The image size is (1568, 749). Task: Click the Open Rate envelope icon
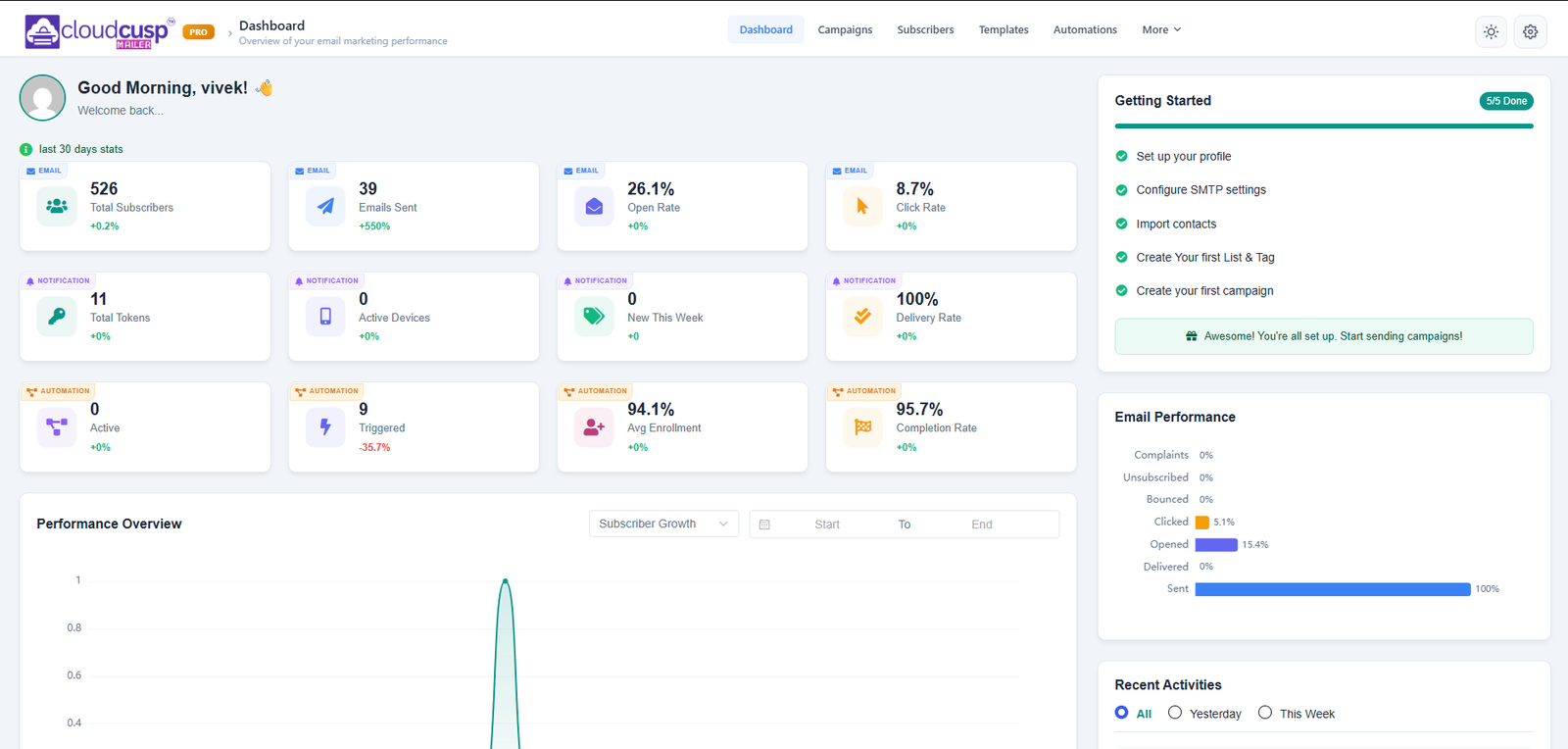pyautogui.click(x=594, y=206)
